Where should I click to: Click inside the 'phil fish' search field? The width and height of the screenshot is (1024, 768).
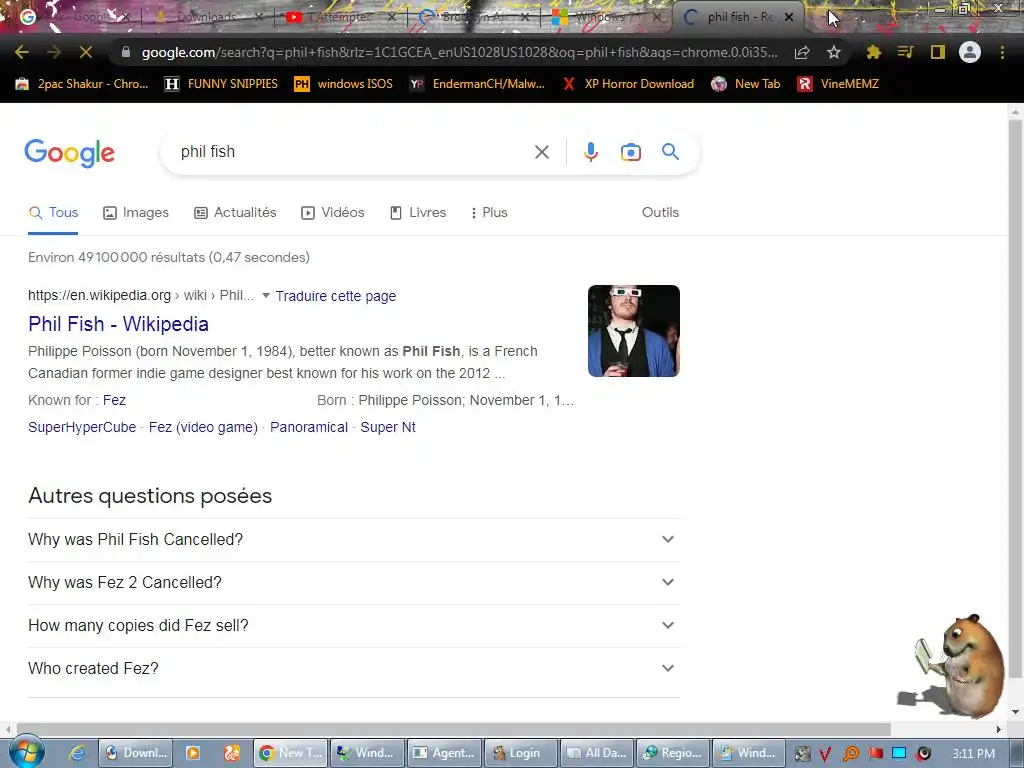click(x=353, y=152)
